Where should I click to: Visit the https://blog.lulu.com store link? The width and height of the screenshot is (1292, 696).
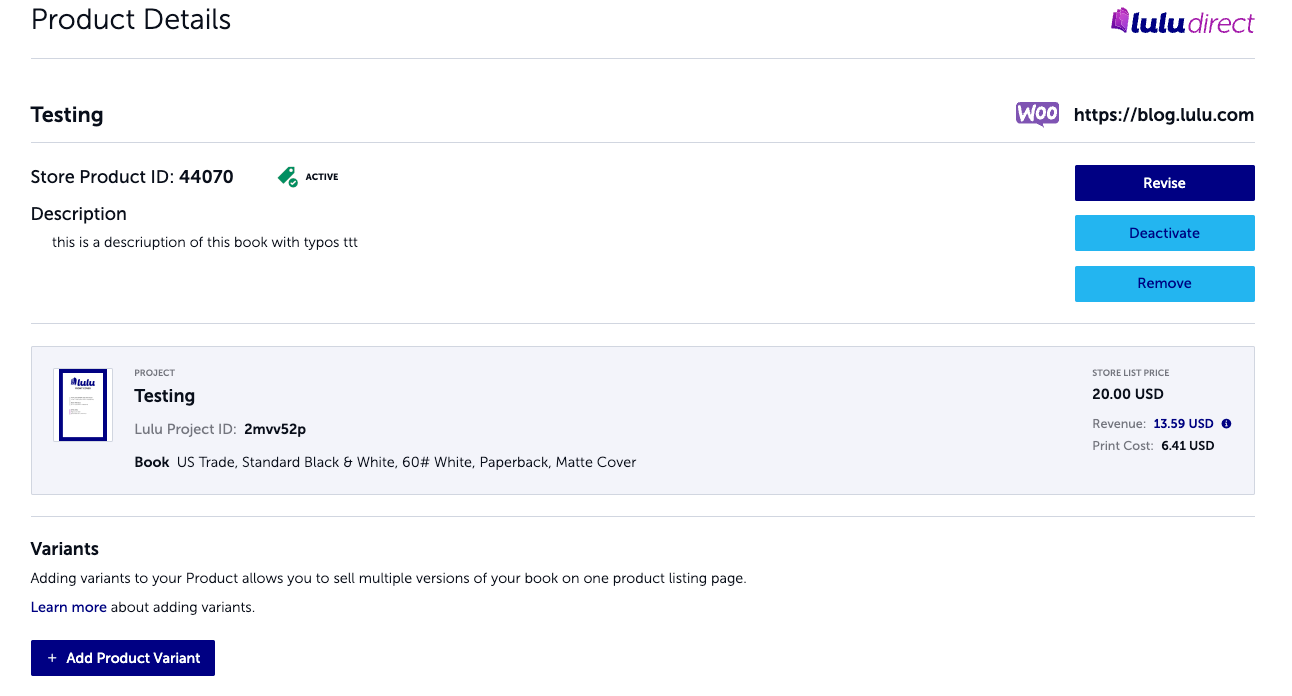[x=1163, y=114]
